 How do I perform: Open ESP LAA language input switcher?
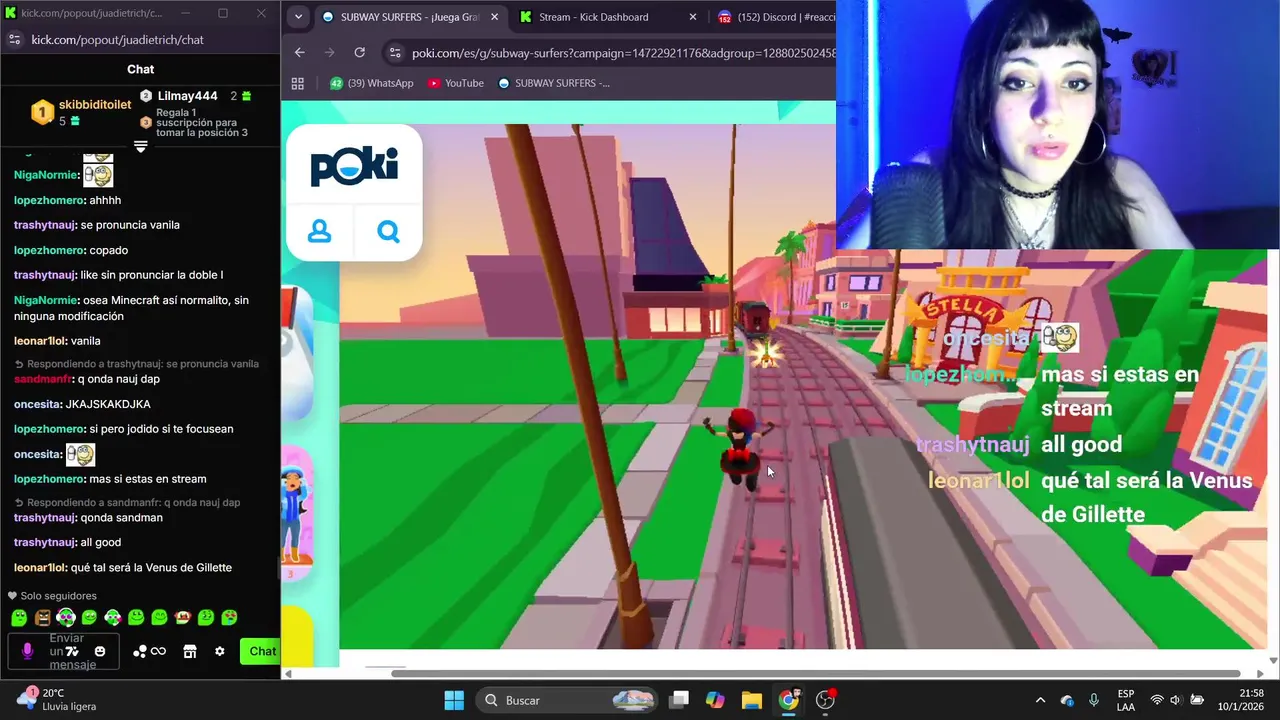1126,700
